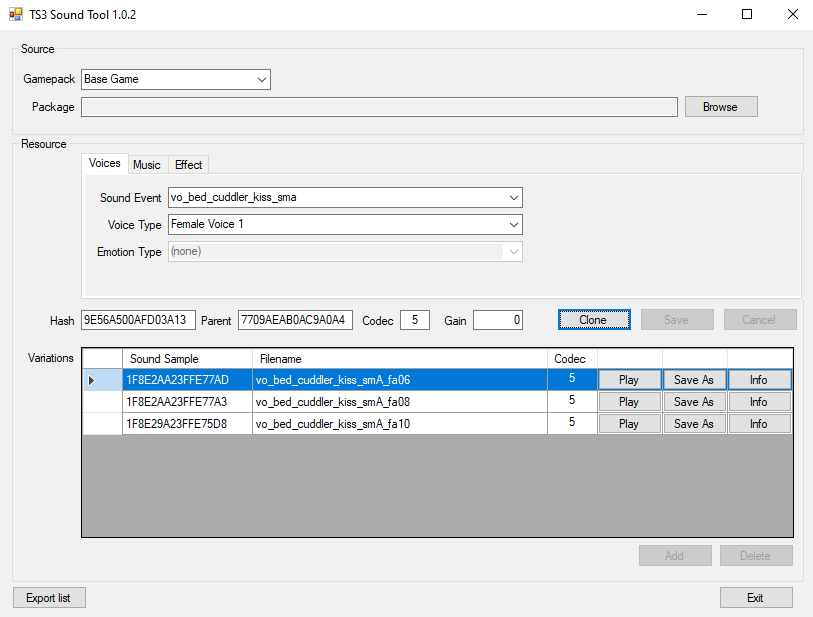Click the disabled Emotion Type dropdown
This screenshot has width=813, height=617.
coord(345,251)
